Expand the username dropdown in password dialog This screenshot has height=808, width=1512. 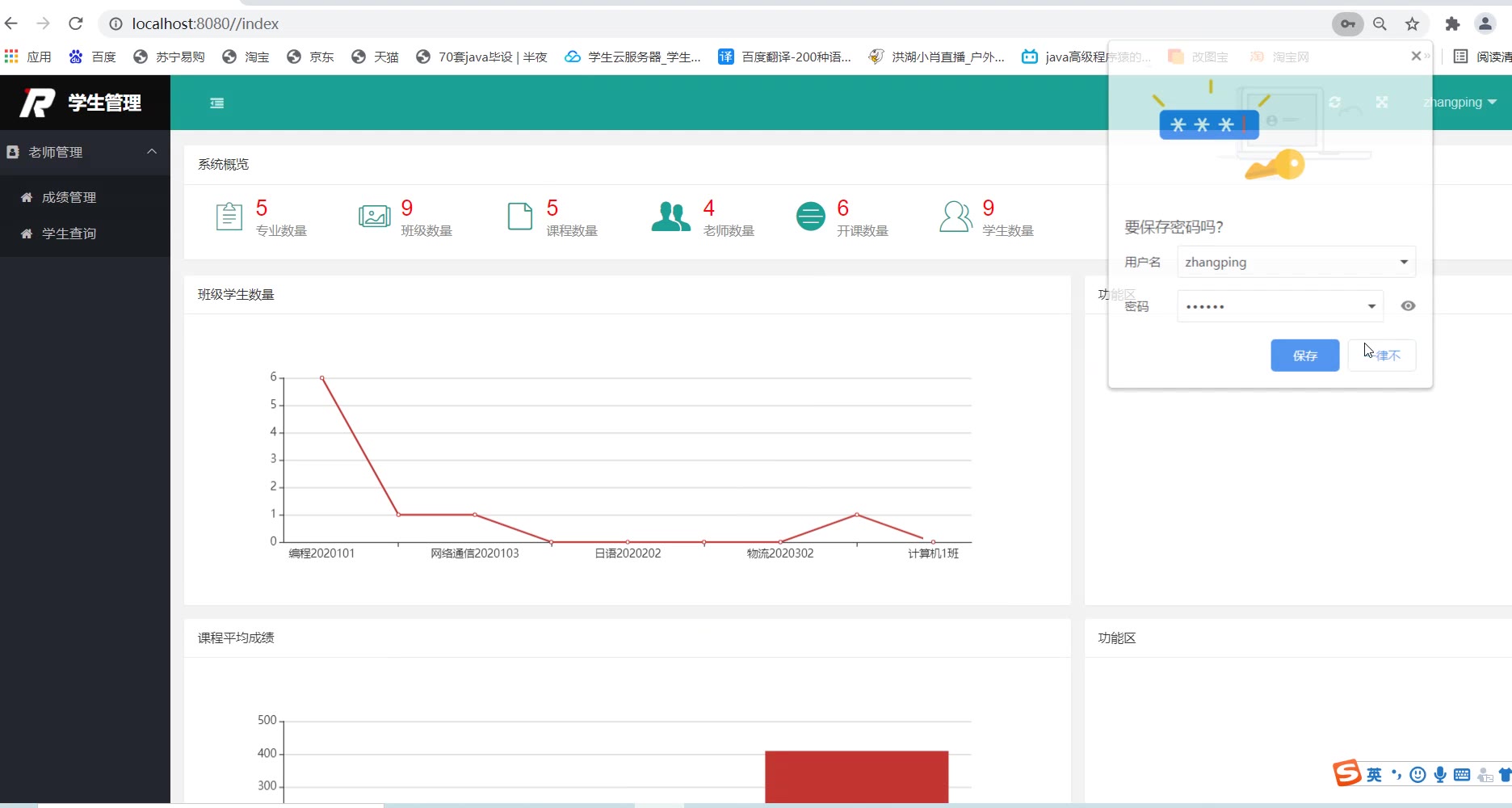point(1404,262)
